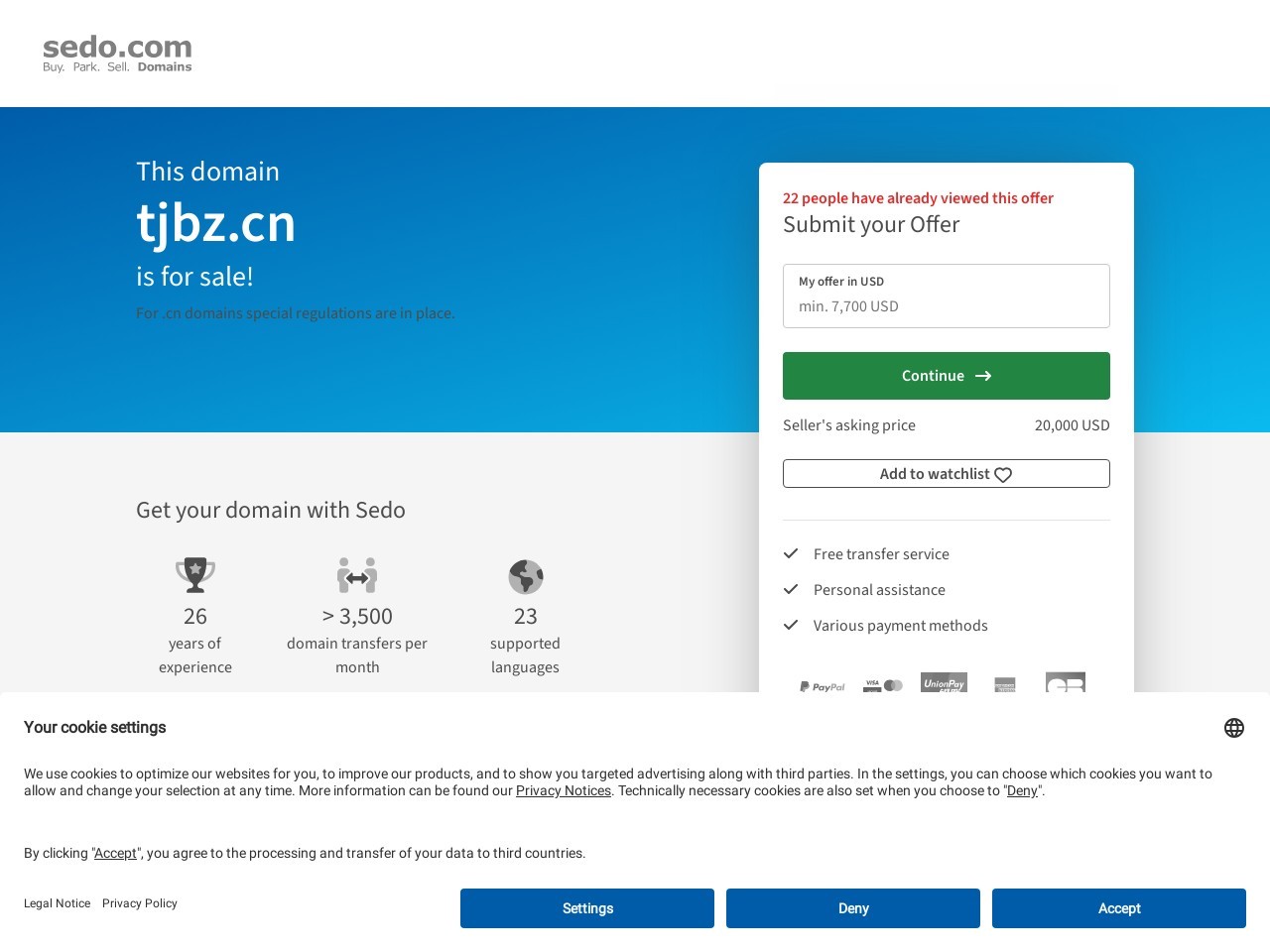Screen dimensions: 1270x952
Task: Click the checkmark beside Free transfer service
Action: [x=791, y=553]
